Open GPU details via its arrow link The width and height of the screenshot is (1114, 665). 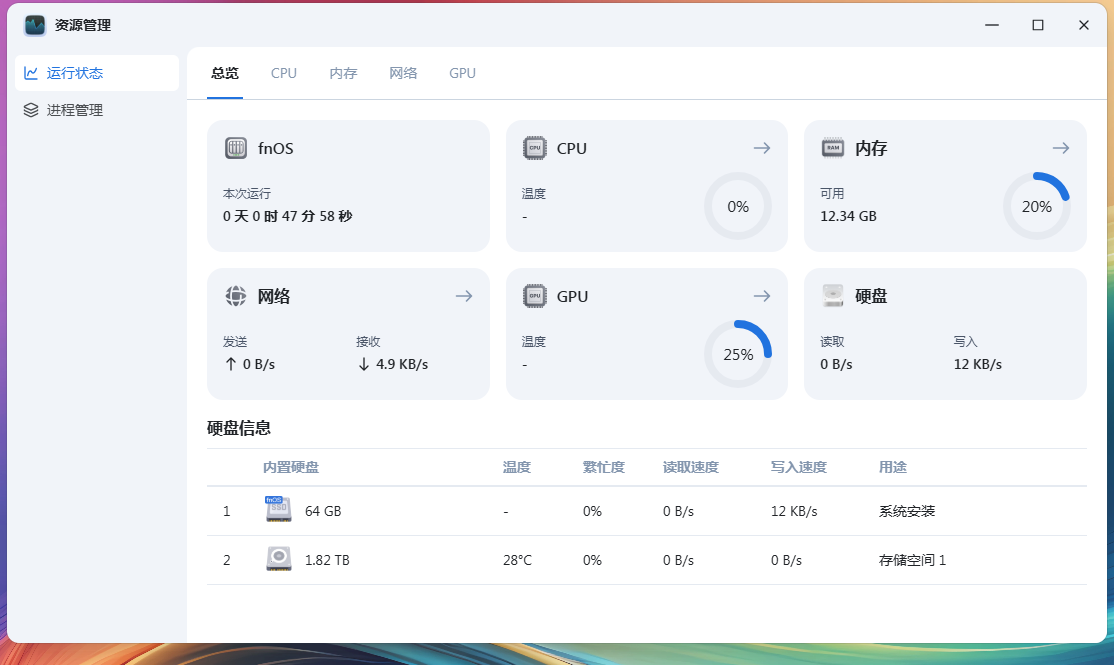click(x=762, y=296)
